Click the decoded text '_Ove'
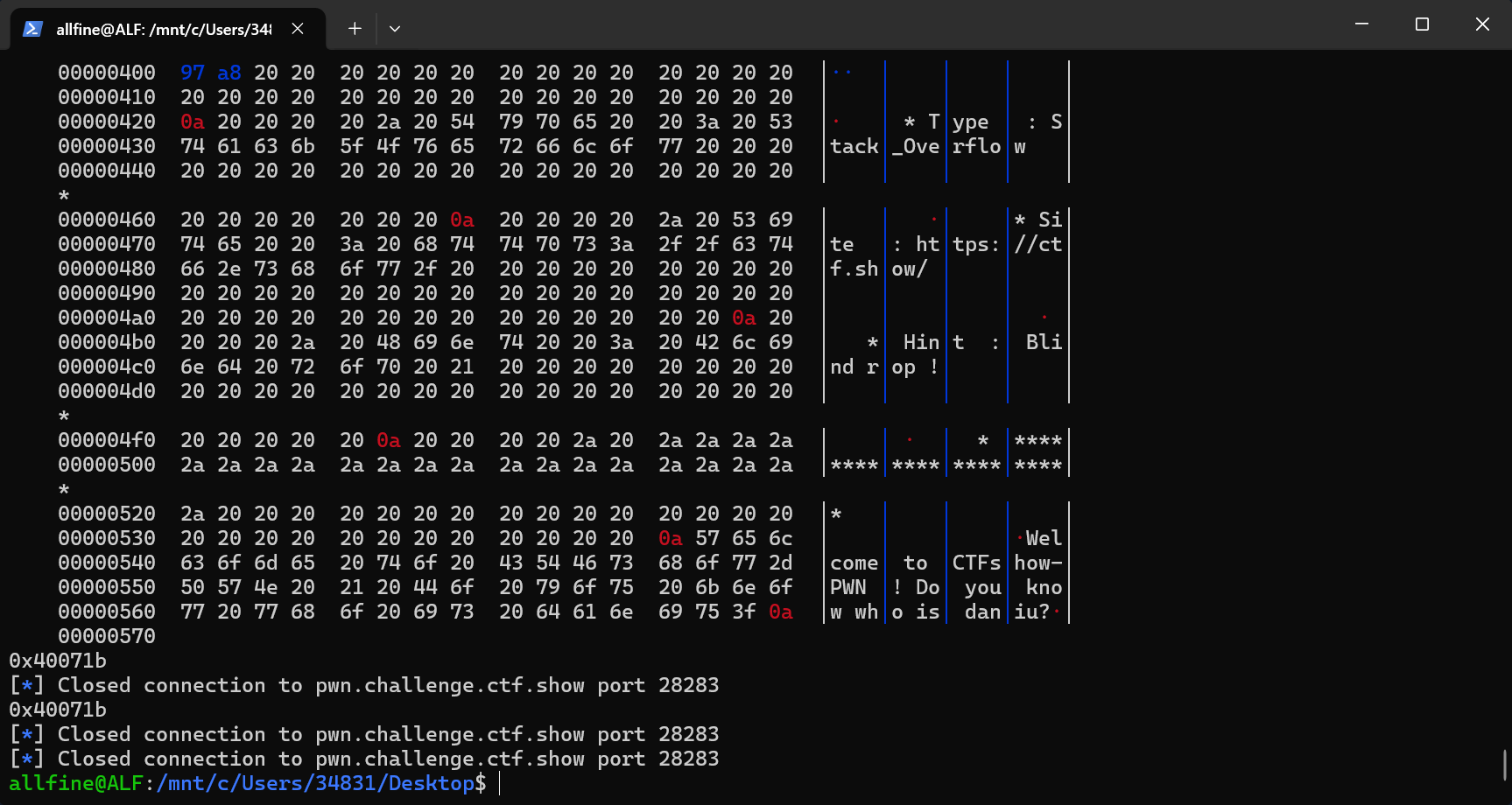The width and height of the screenshot is (1512, 805). pos(916,146)
